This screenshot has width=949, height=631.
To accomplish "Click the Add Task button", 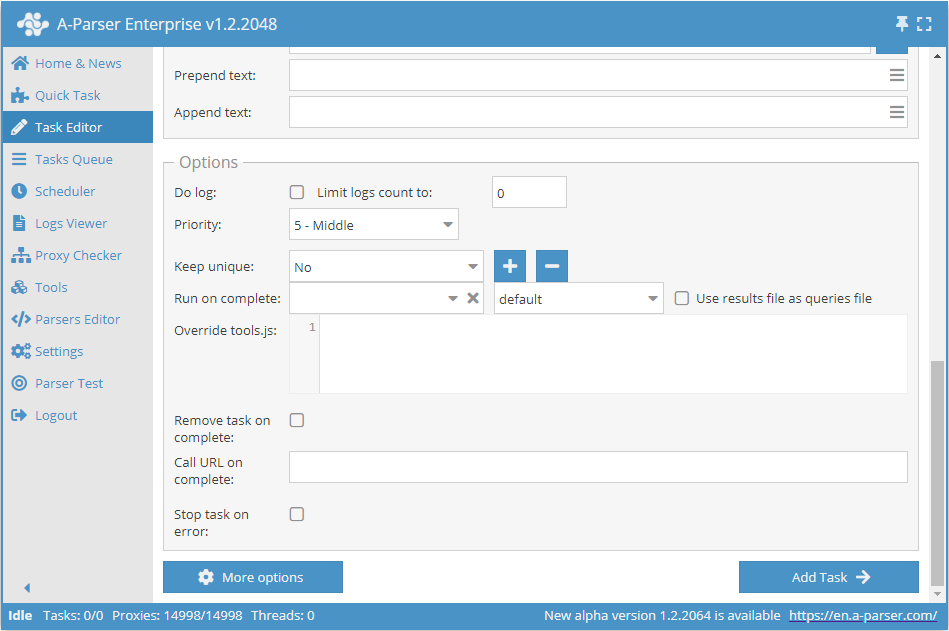I will (828, 577).
